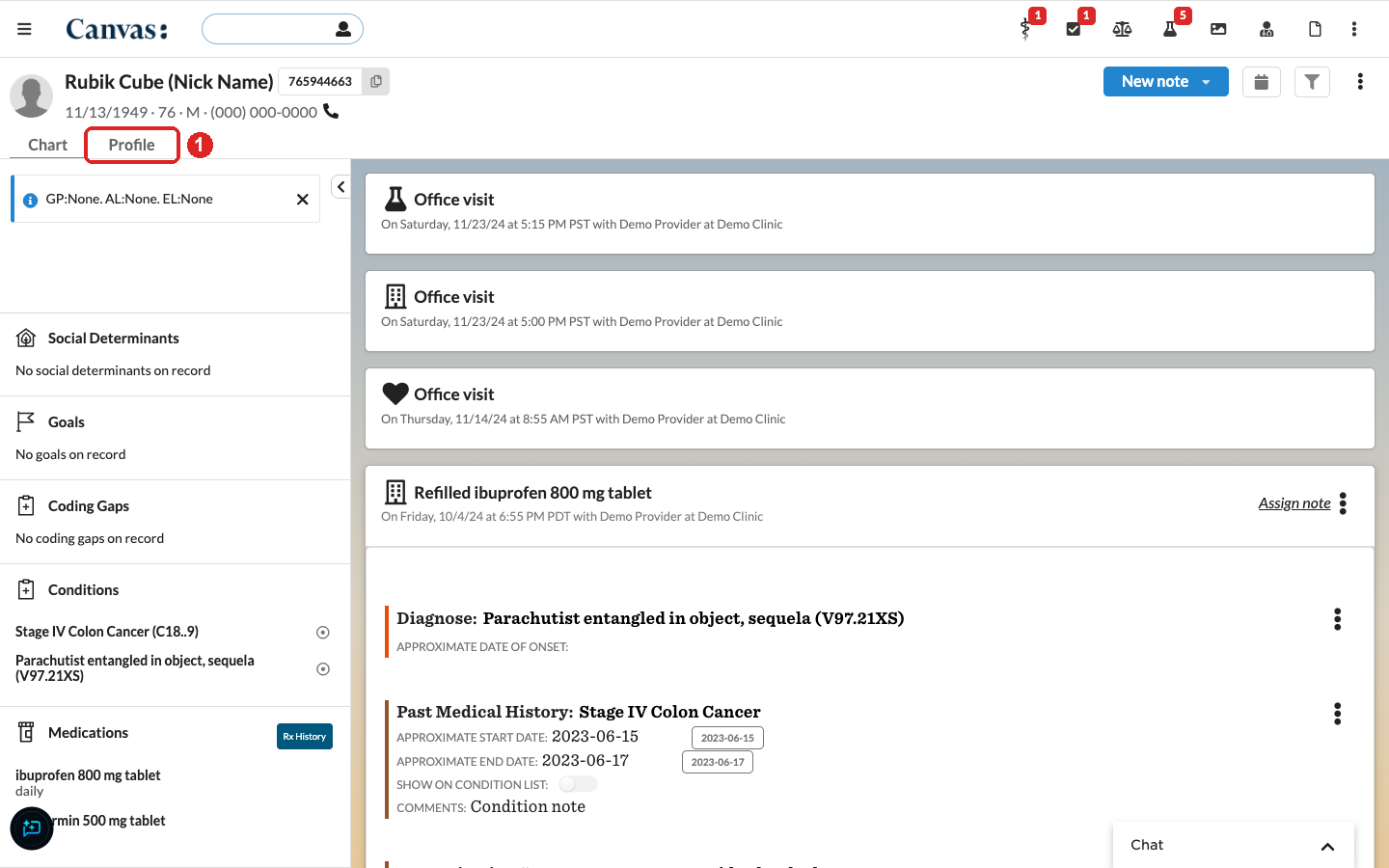Dismiss the GP:None alert banner

(x=302, y=199)
